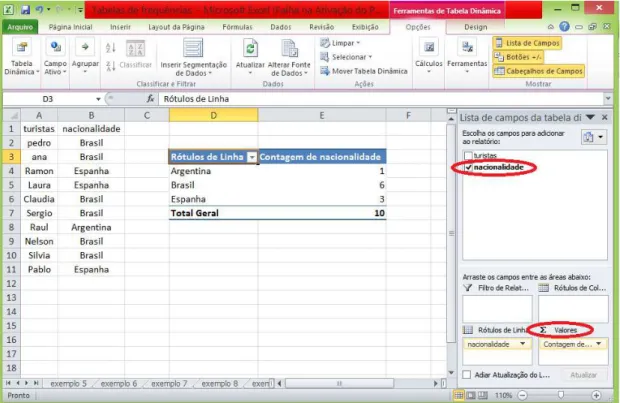Switch to the Página Inicial tab

tap(70, 27)
